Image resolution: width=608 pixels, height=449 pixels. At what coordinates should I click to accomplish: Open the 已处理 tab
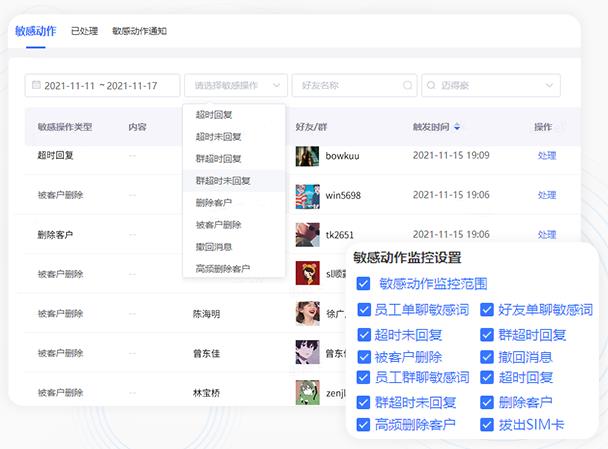point(85,31)
